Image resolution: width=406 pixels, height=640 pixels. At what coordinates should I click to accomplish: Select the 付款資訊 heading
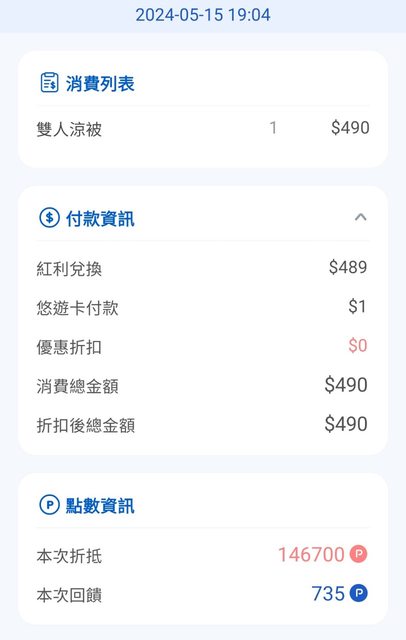pos(100,219)
